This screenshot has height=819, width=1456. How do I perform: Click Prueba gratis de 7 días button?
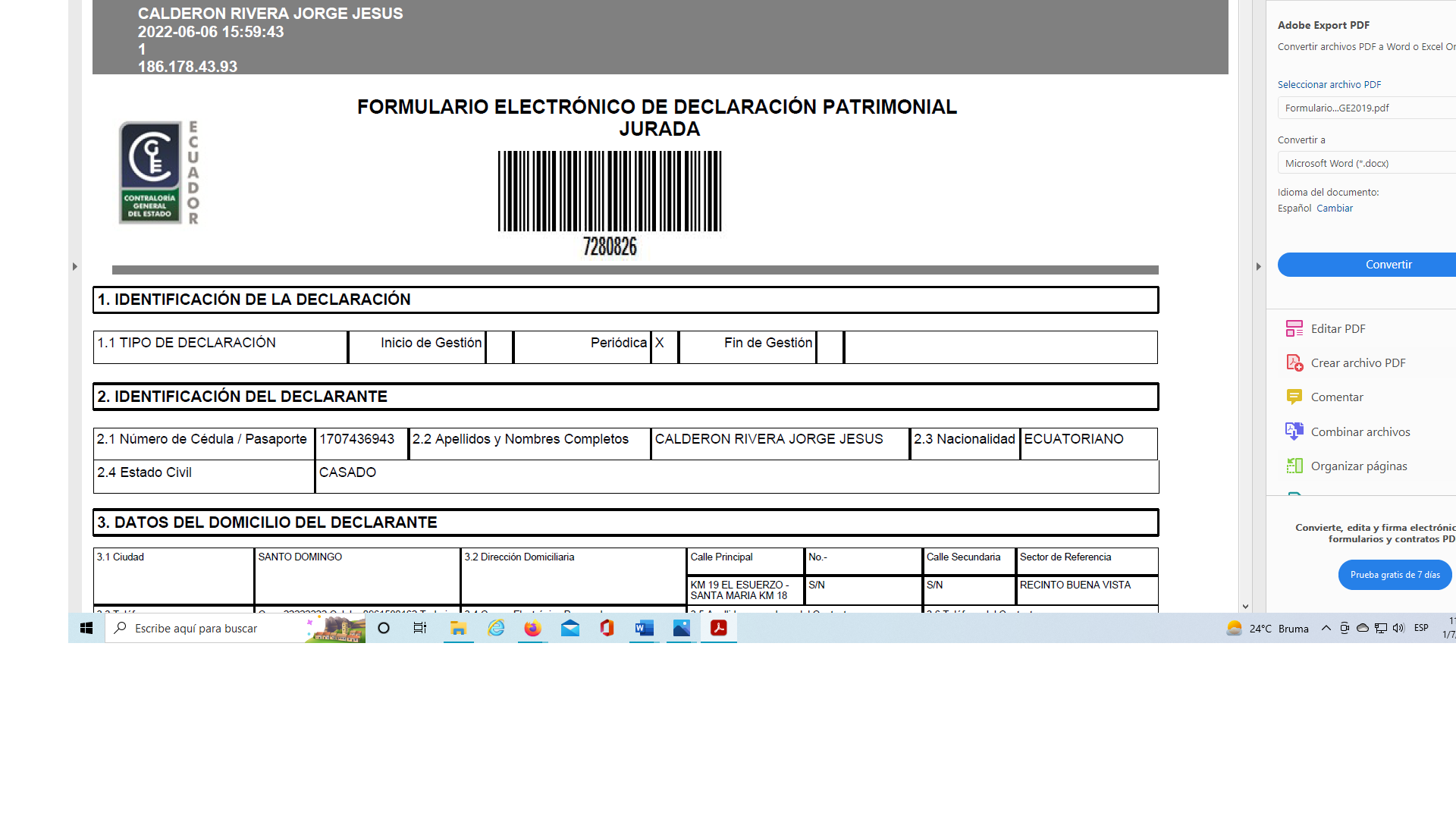click(1395, 575)
